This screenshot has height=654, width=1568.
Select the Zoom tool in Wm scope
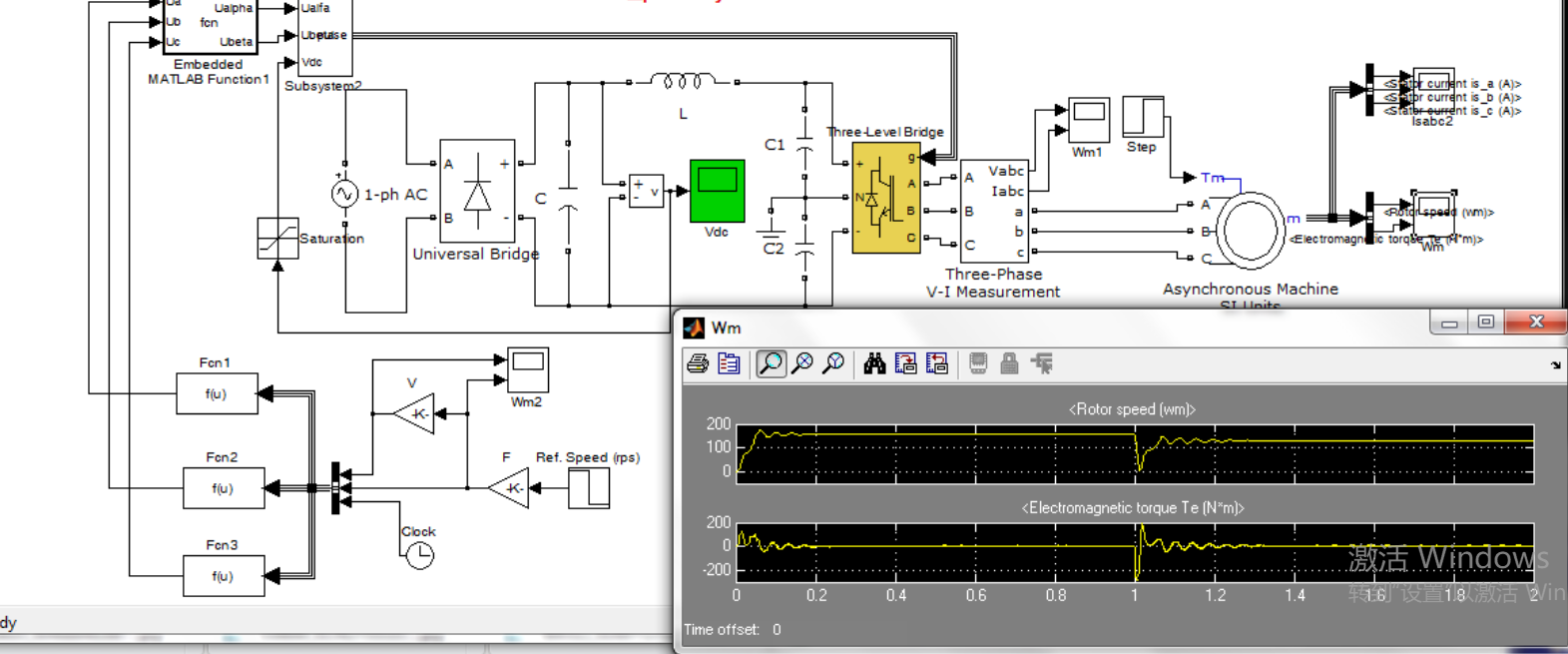771,363
